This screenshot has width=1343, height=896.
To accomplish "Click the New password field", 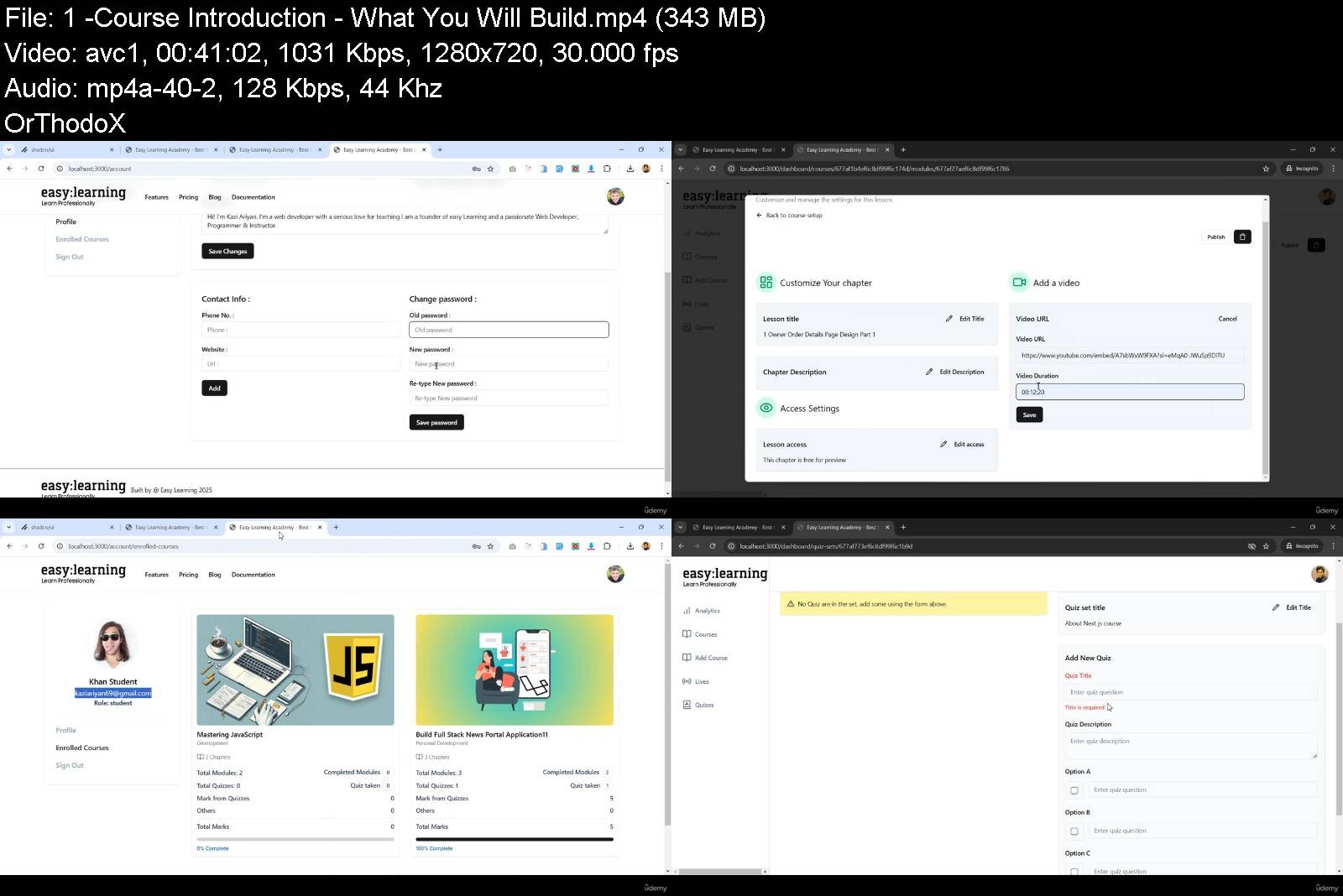I will click(509, 364).
